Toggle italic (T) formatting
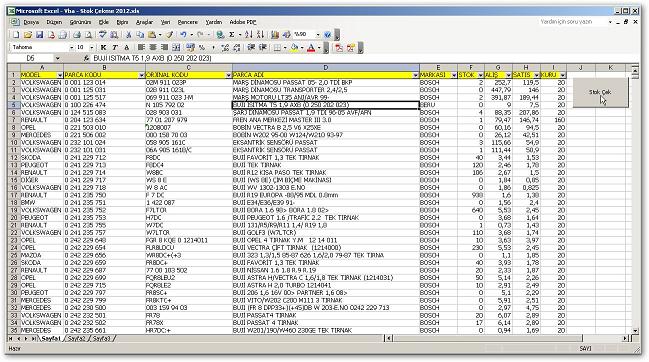 coord(115,48)
